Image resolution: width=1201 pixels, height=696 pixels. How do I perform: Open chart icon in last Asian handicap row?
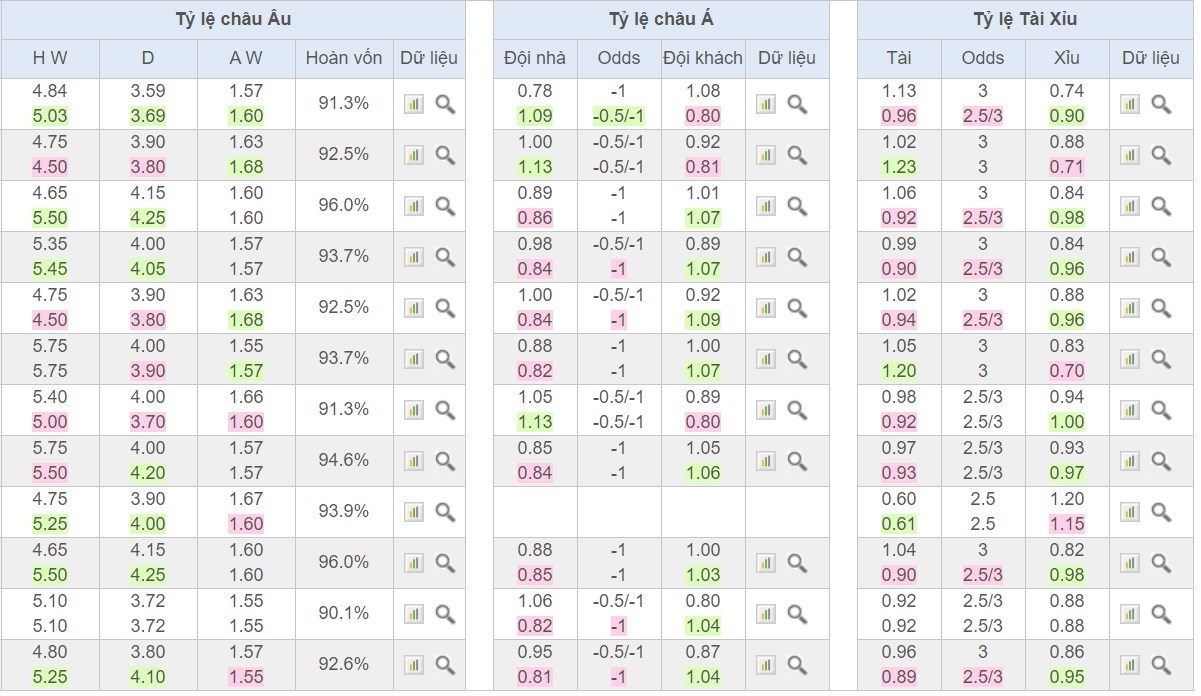click(766, 665)
